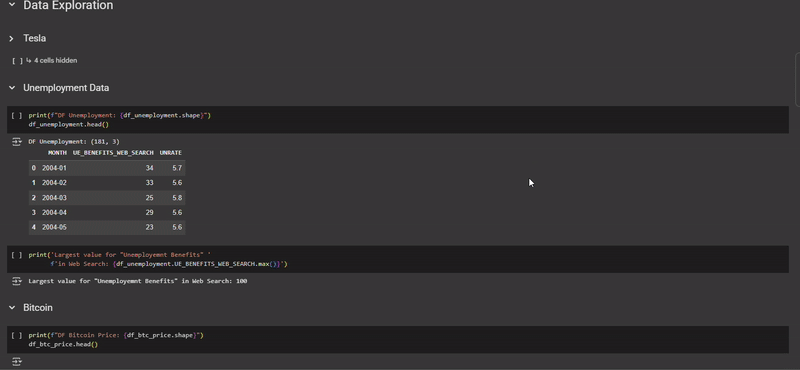This screenshot has height=370, width=800.
Task: Click web search value 23
Action: [149, 227]
